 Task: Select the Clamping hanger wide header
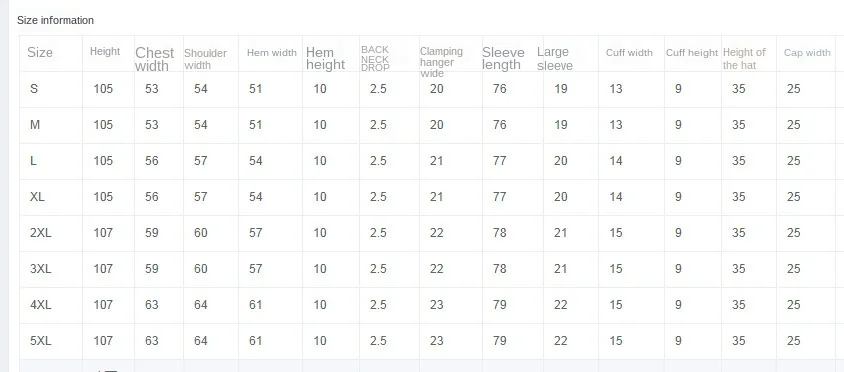(x=441, y=62)
